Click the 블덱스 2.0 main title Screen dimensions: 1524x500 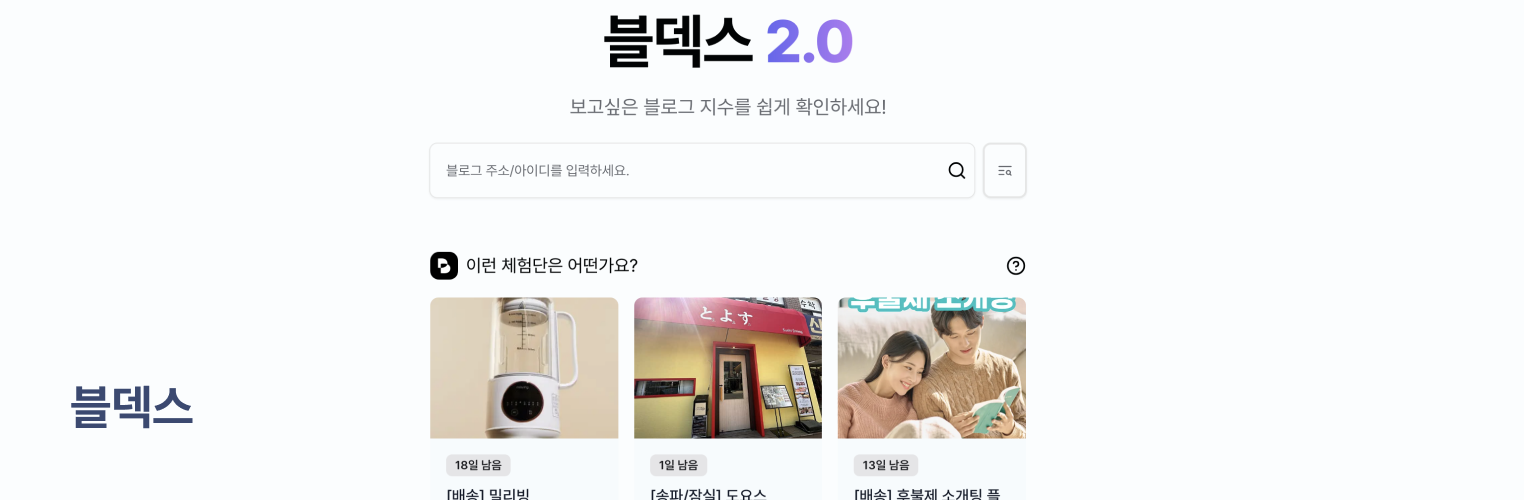point(728,41)
